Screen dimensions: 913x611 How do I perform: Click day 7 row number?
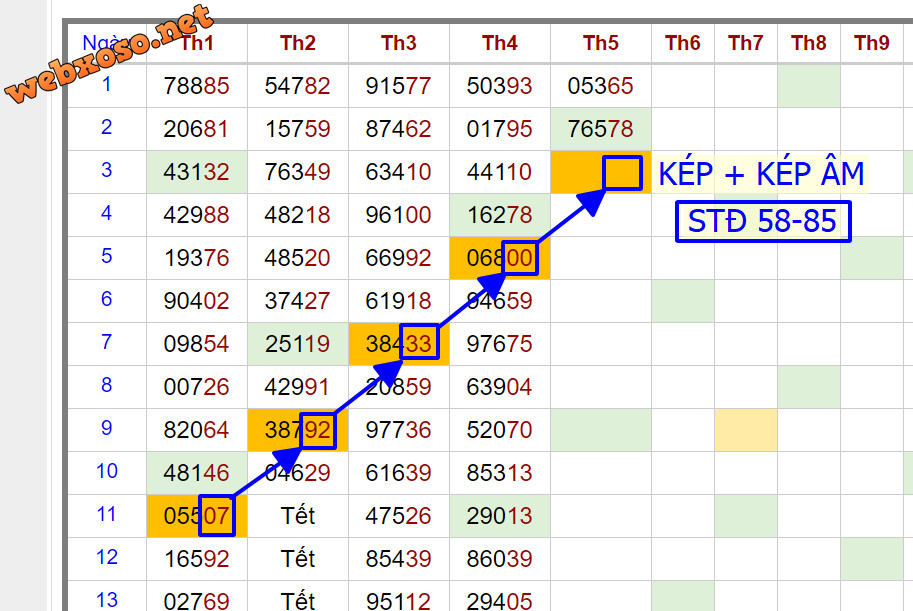[107, 342]
